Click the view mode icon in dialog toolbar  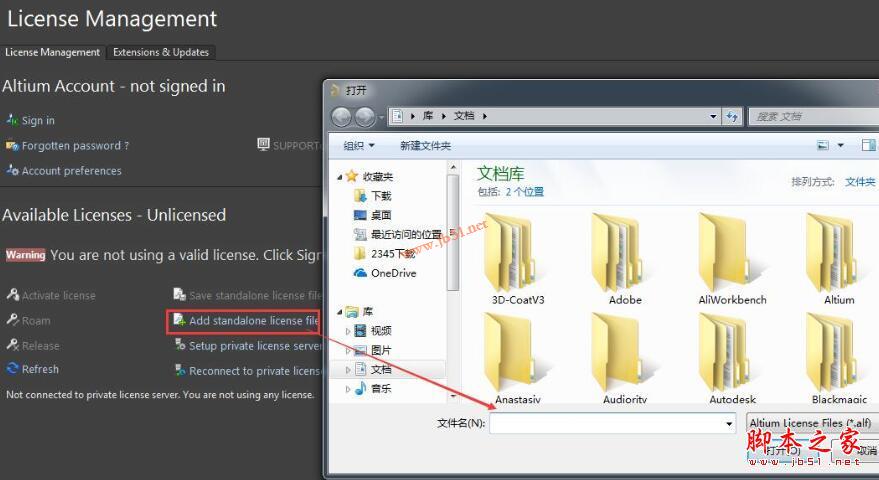823,146
